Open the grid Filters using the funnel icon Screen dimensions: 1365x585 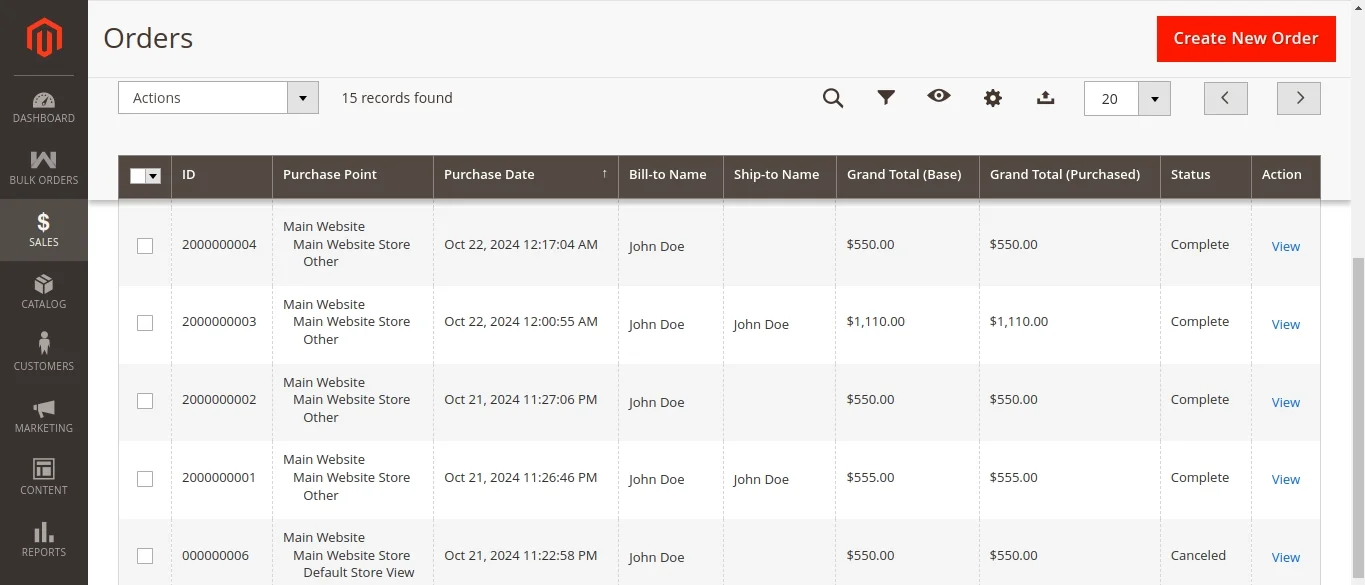tap(886, 98)
